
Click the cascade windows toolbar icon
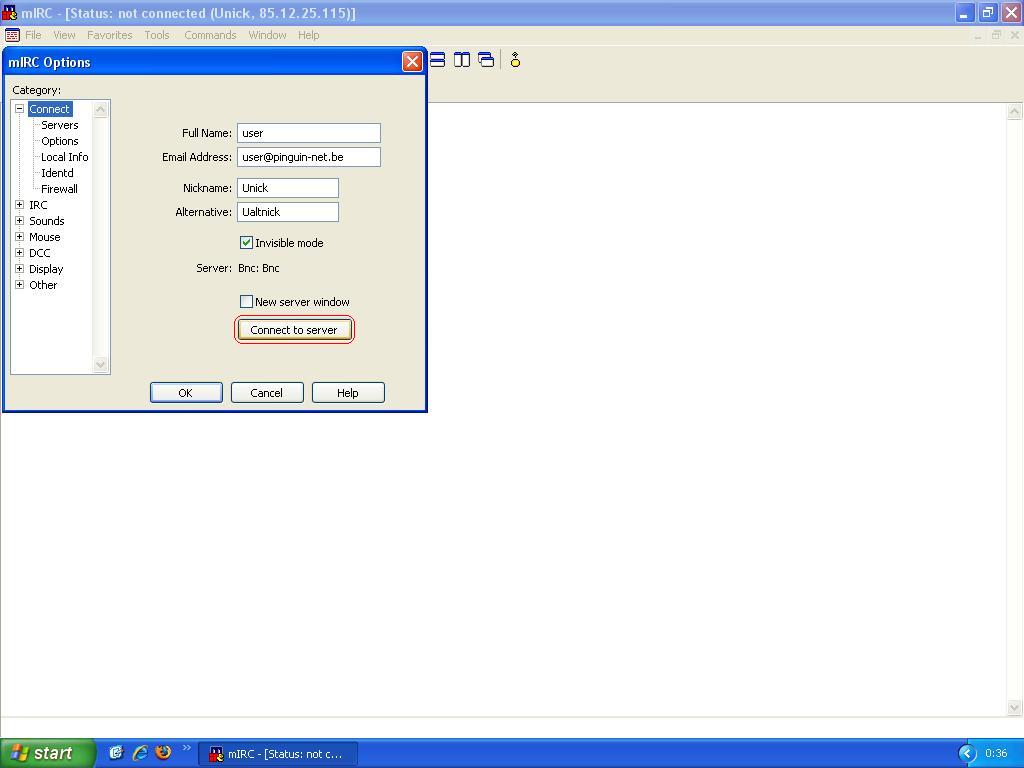pos(486,60)
